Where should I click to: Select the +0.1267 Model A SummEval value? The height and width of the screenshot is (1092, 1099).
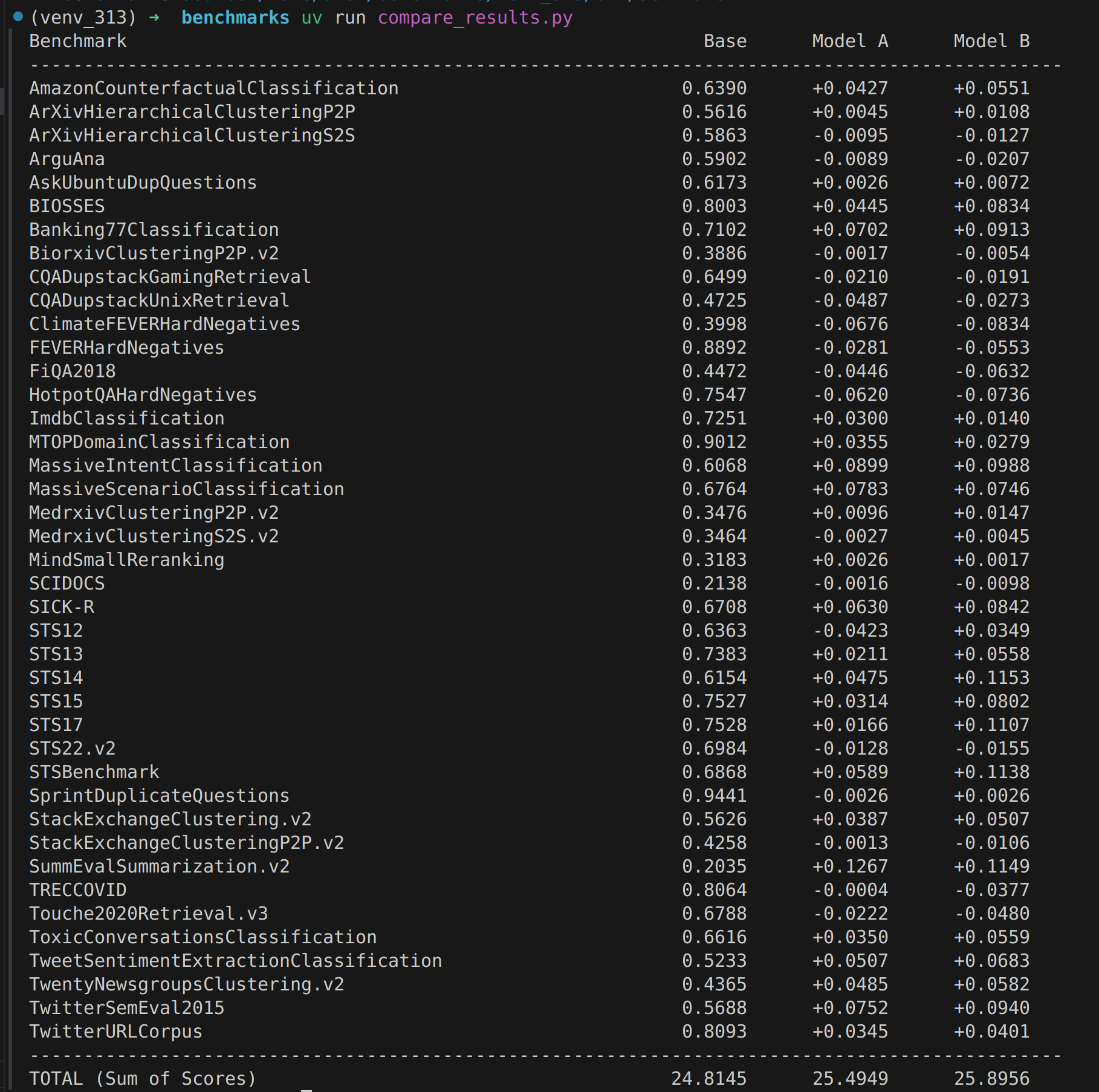tap(849, 866)
